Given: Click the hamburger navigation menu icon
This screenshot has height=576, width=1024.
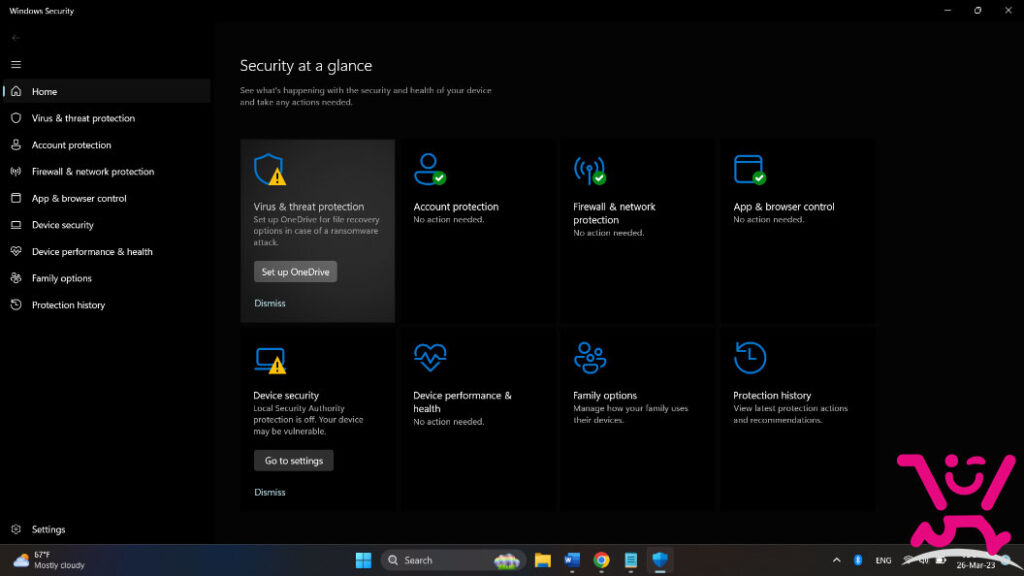Looking at the screenshot, I should click(16, 65).
